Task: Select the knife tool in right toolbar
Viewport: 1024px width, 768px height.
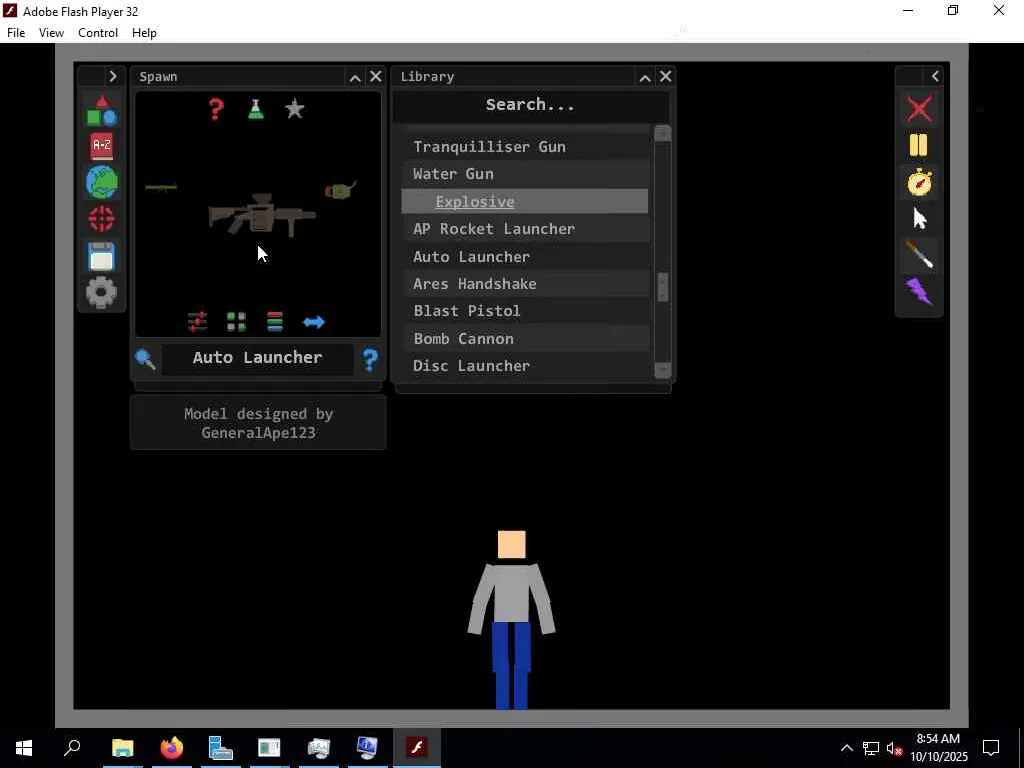Action: [920, 255]
